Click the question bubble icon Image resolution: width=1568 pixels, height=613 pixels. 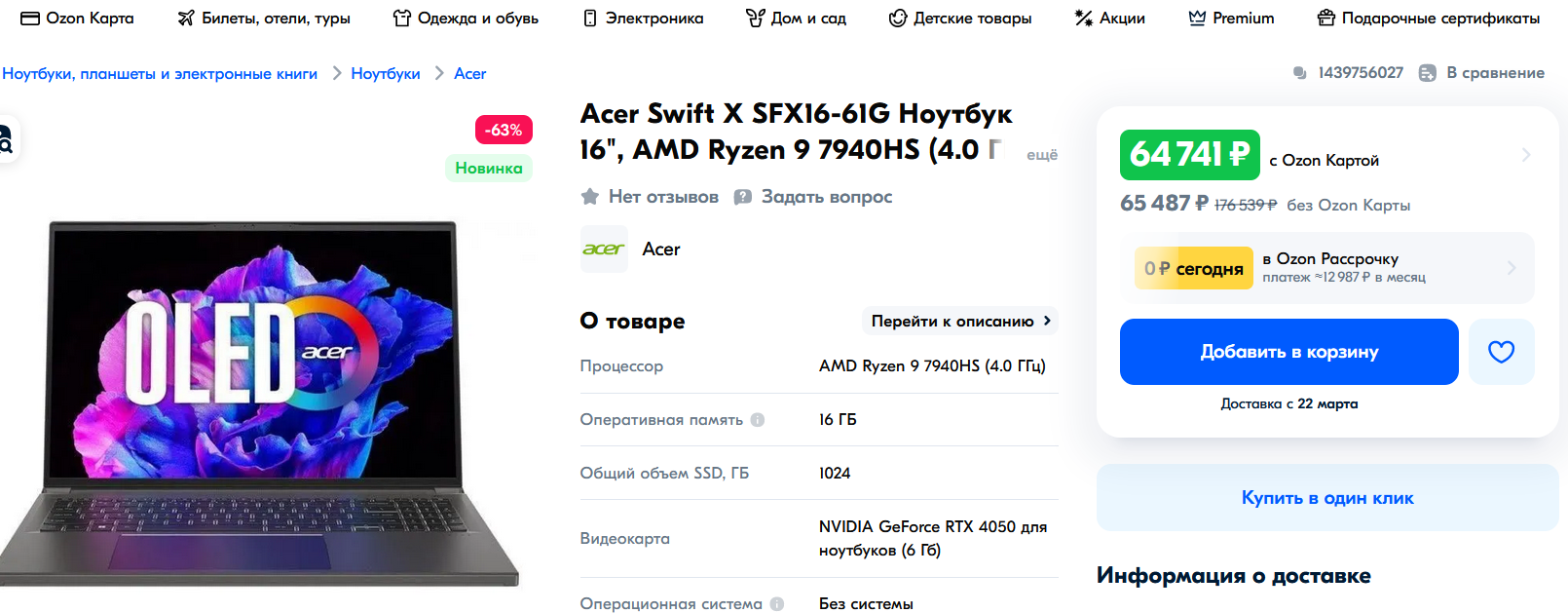743,197
